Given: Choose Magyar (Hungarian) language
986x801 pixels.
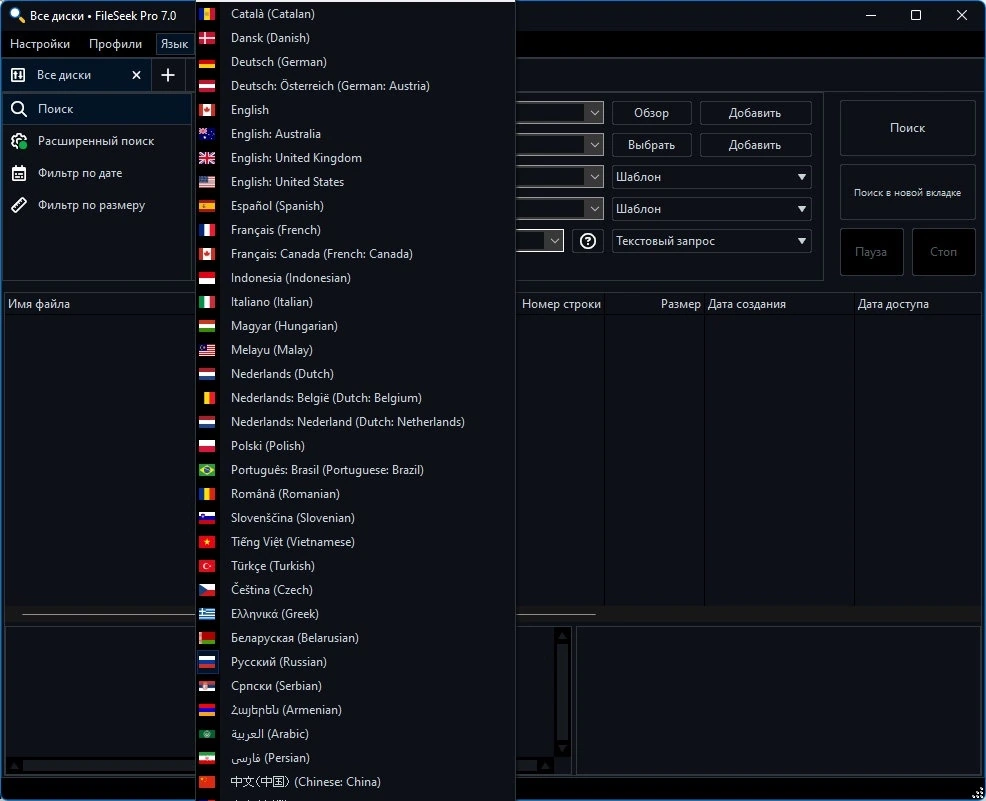Looking at the screenshot, I should (x=355, y=326).
